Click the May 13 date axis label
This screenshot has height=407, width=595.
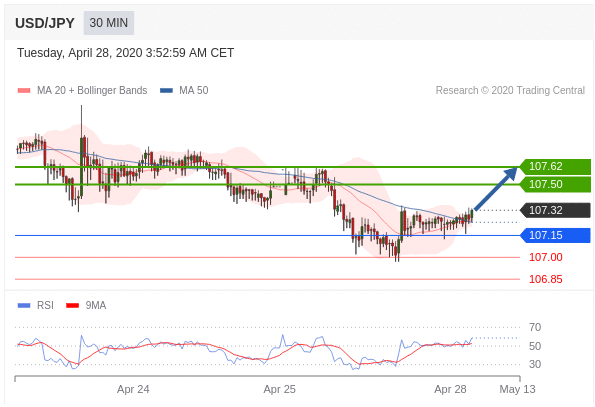click(x=517, y=389)
